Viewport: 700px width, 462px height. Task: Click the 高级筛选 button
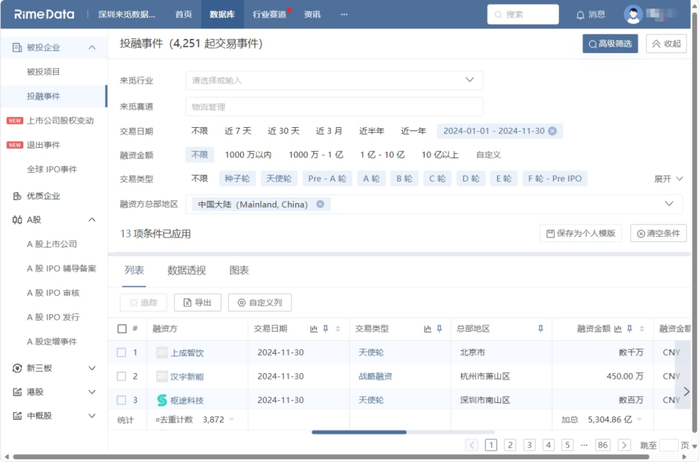pyautogui.click(x=610, y=44)
